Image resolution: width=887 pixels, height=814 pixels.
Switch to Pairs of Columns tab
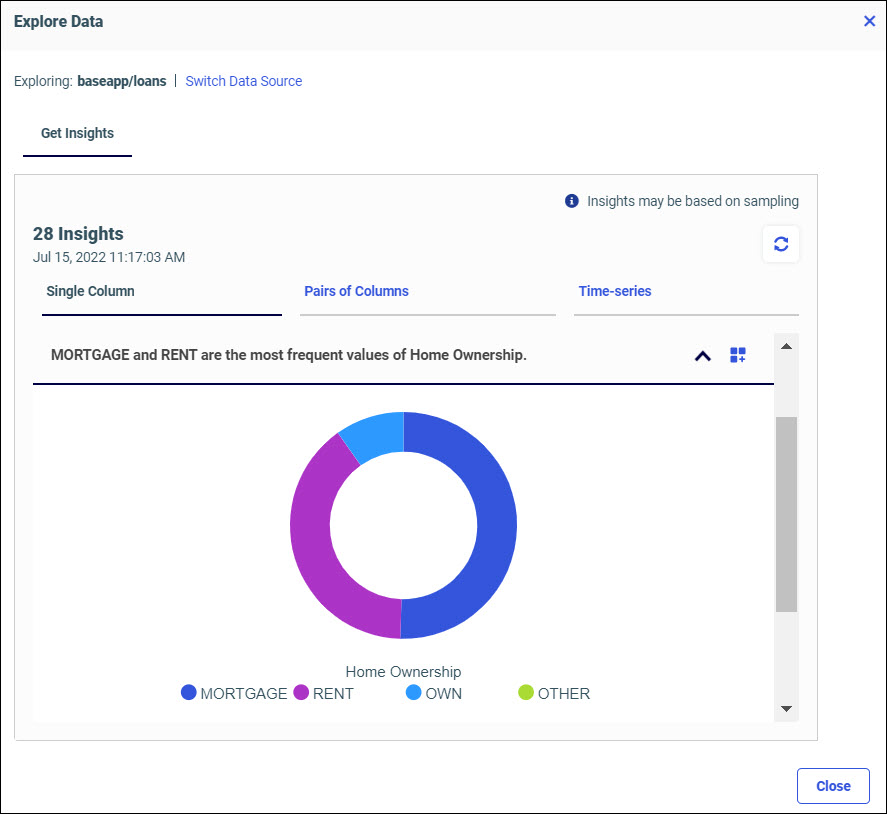pyautogui.click(x=356, y=291)
